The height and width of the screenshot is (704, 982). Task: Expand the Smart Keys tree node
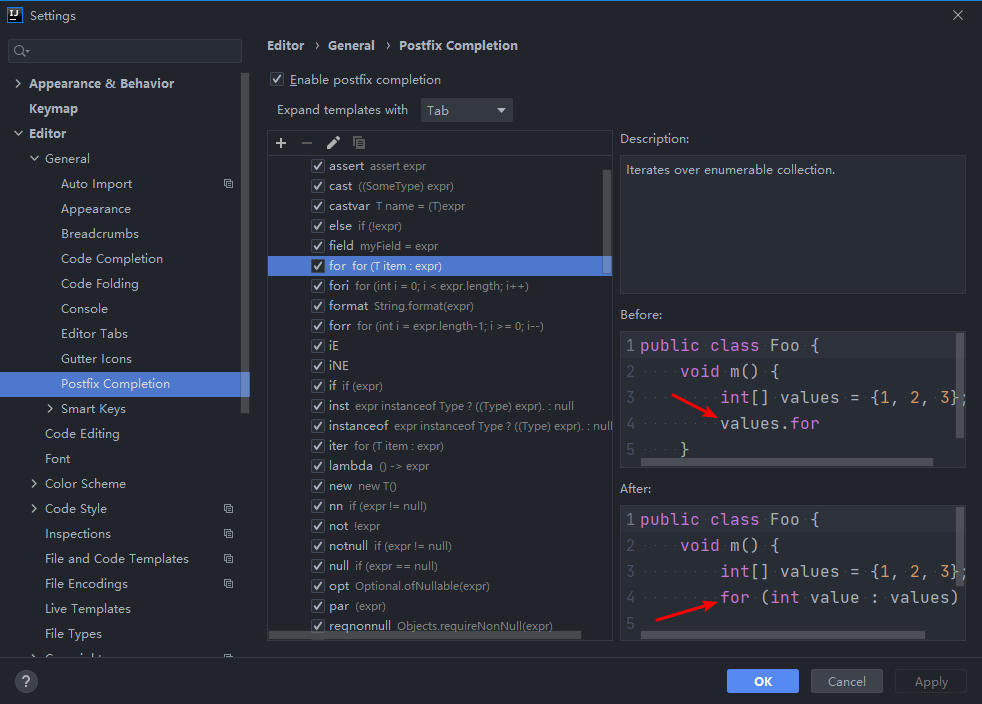(51, 409)
